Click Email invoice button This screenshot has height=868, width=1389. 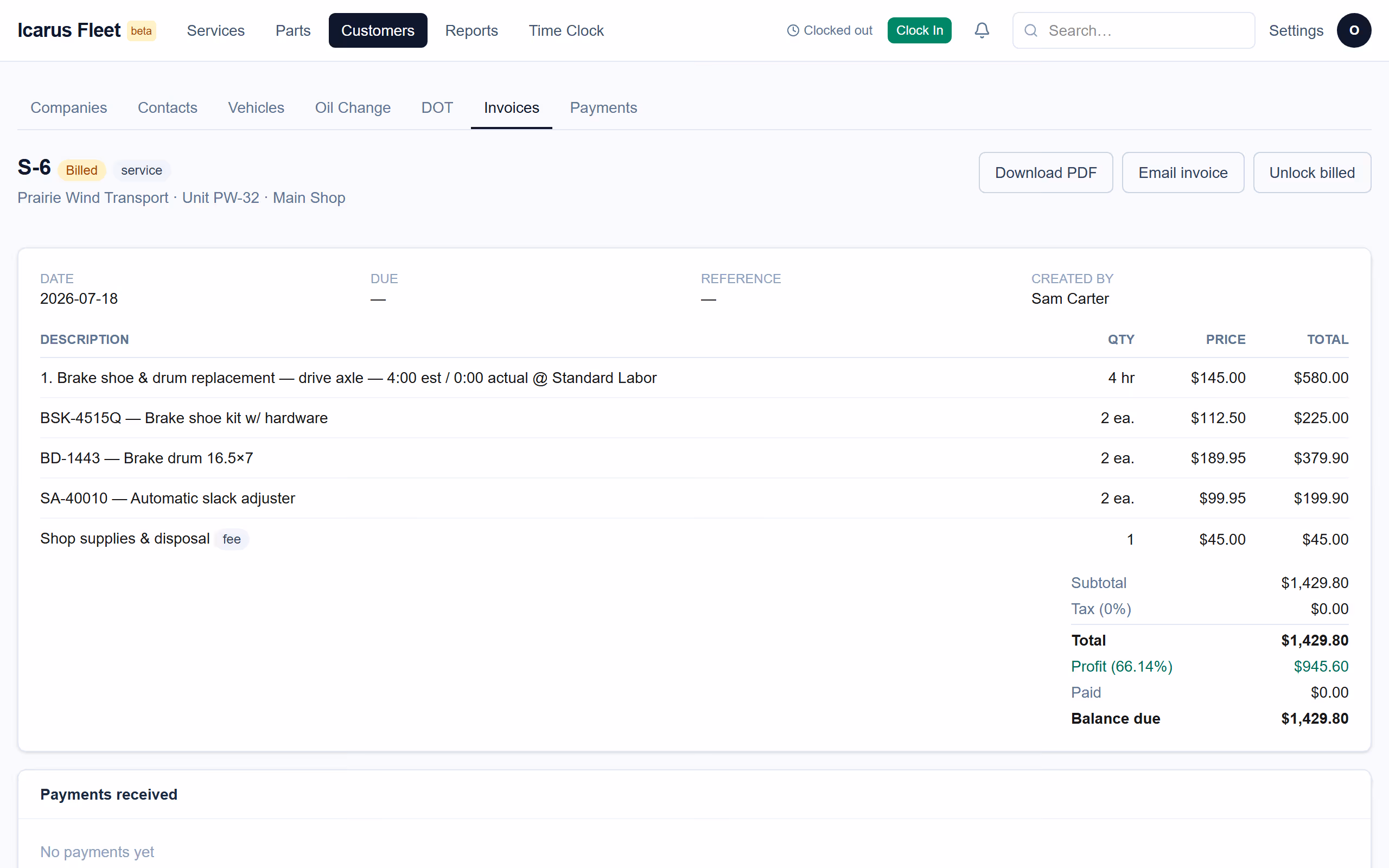click(x=1182, y=172)
